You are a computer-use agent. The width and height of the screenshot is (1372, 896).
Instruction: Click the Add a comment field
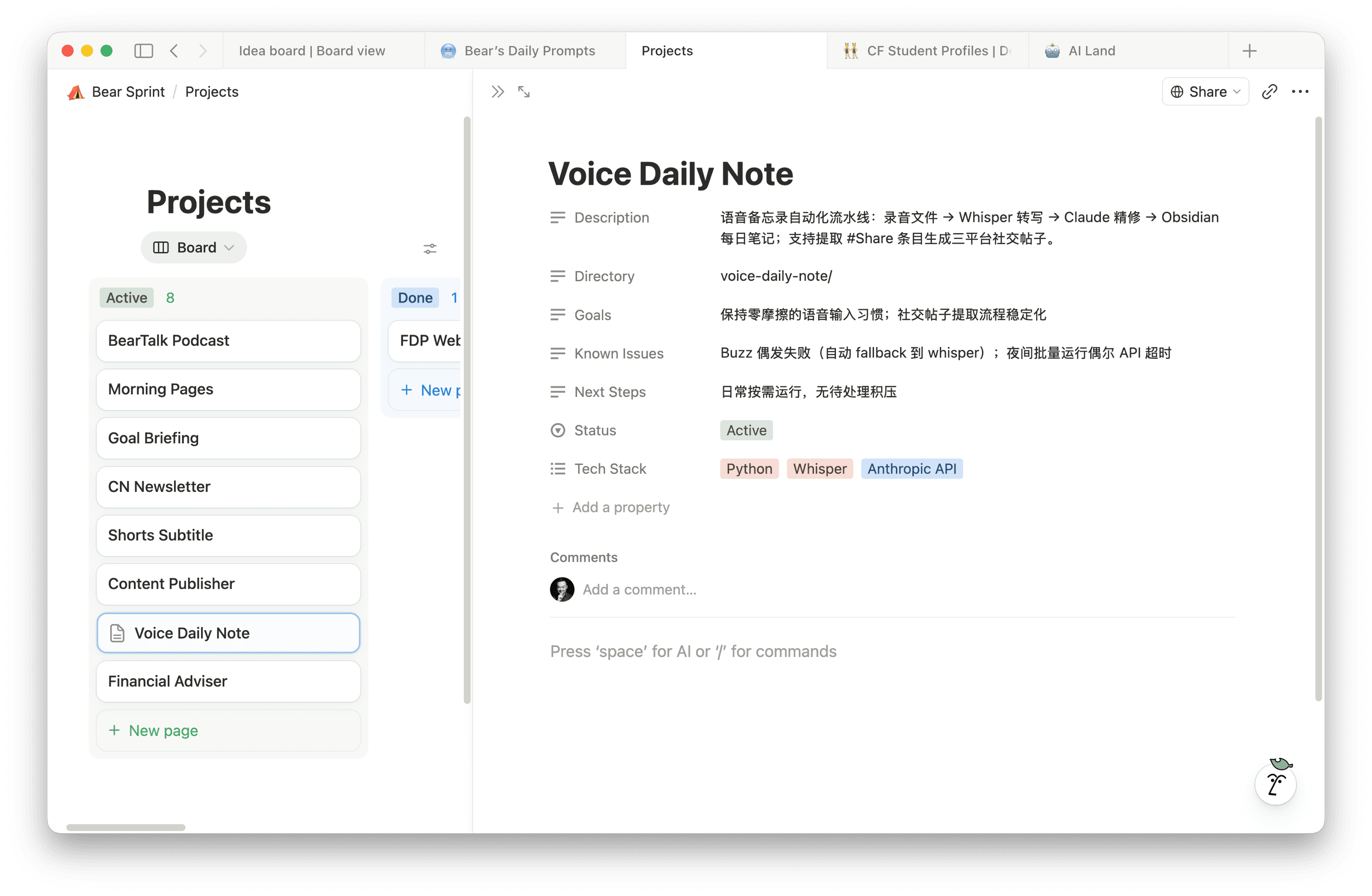point(639,589)
